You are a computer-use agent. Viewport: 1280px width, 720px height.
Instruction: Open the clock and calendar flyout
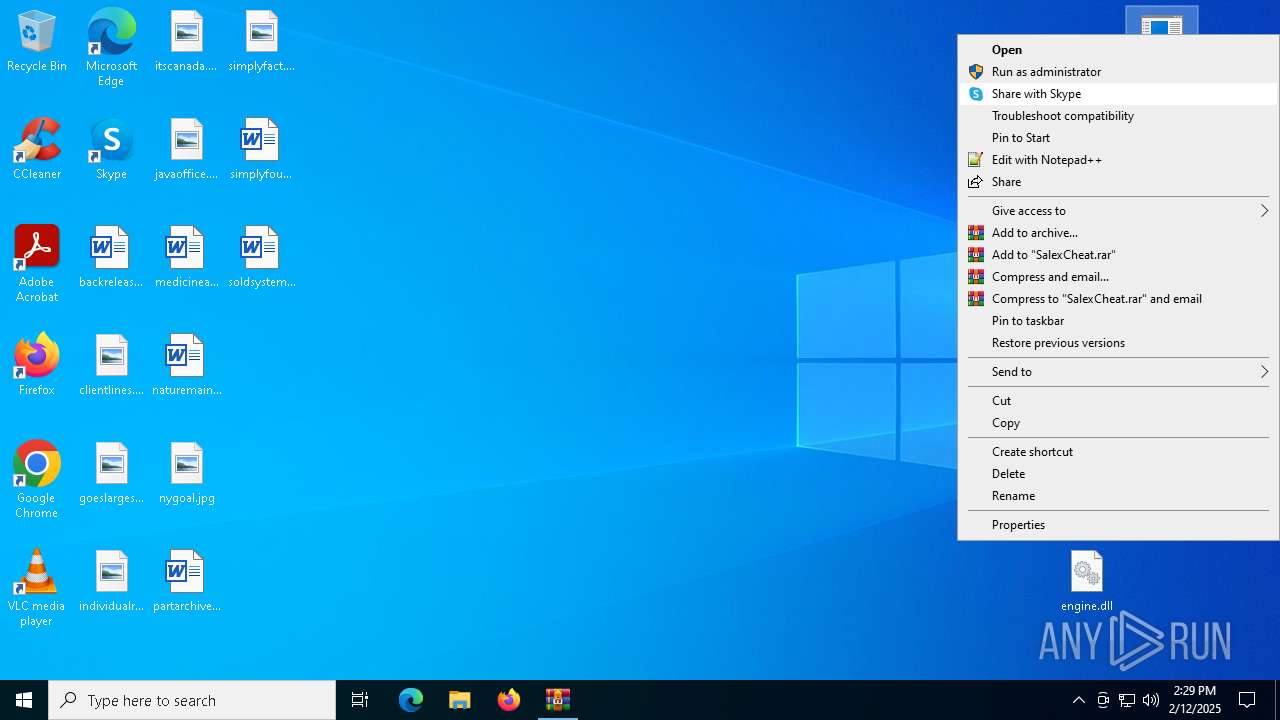1195,700
